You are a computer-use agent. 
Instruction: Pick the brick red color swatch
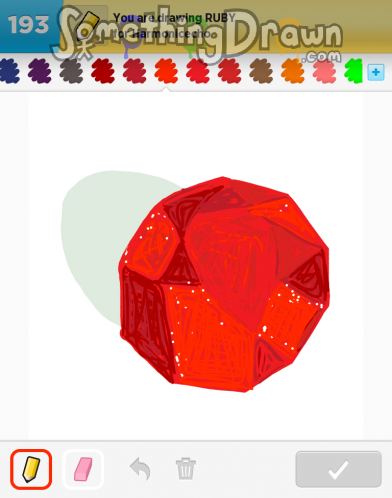coord(230,71)
